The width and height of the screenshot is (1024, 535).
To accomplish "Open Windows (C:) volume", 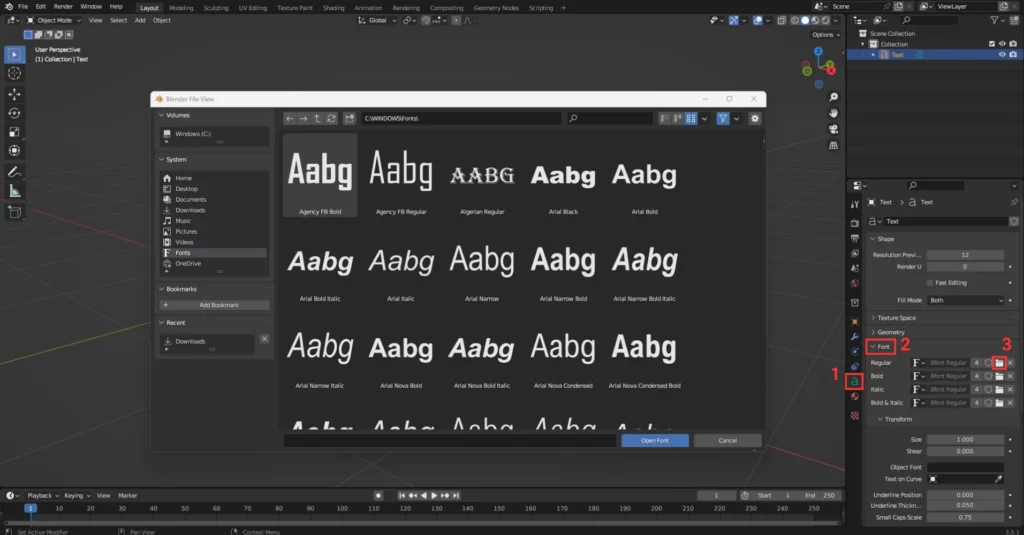I will pos(214,134).
